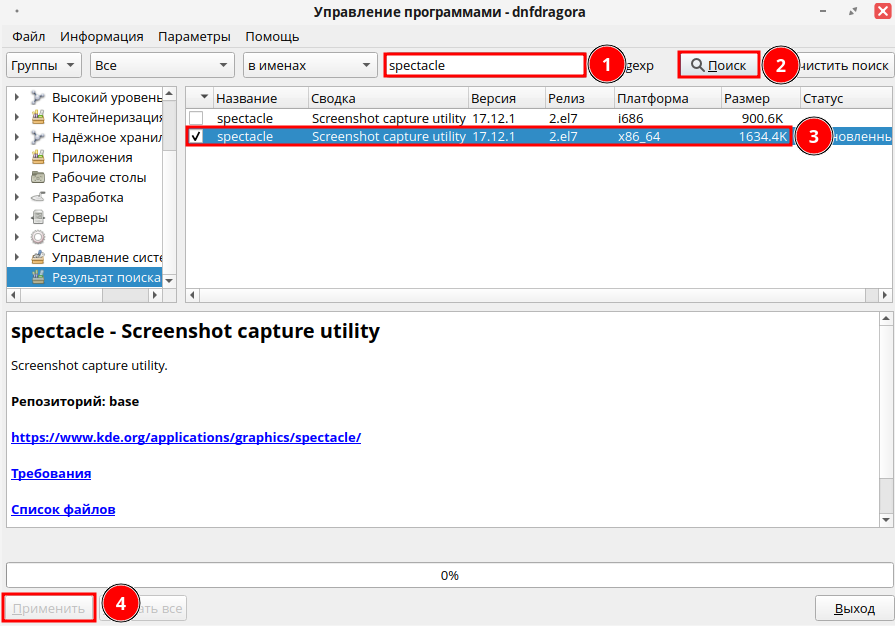Open the 'в именах' search scope dropdown
The width and height of the screenshot is (895, 626).
[309, 65]
